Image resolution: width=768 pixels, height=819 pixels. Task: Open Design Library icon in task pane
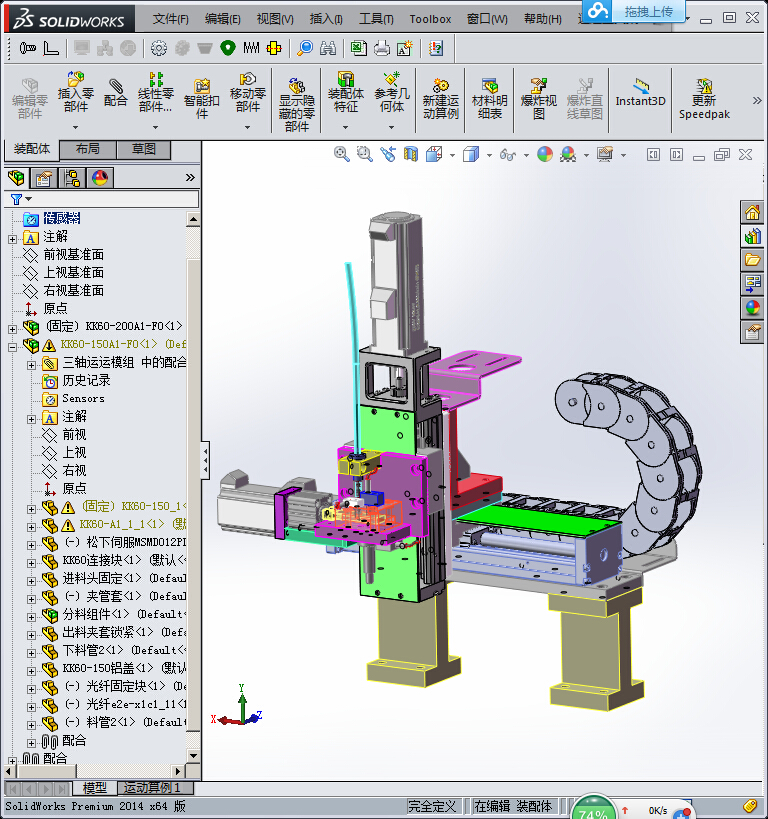752,237
